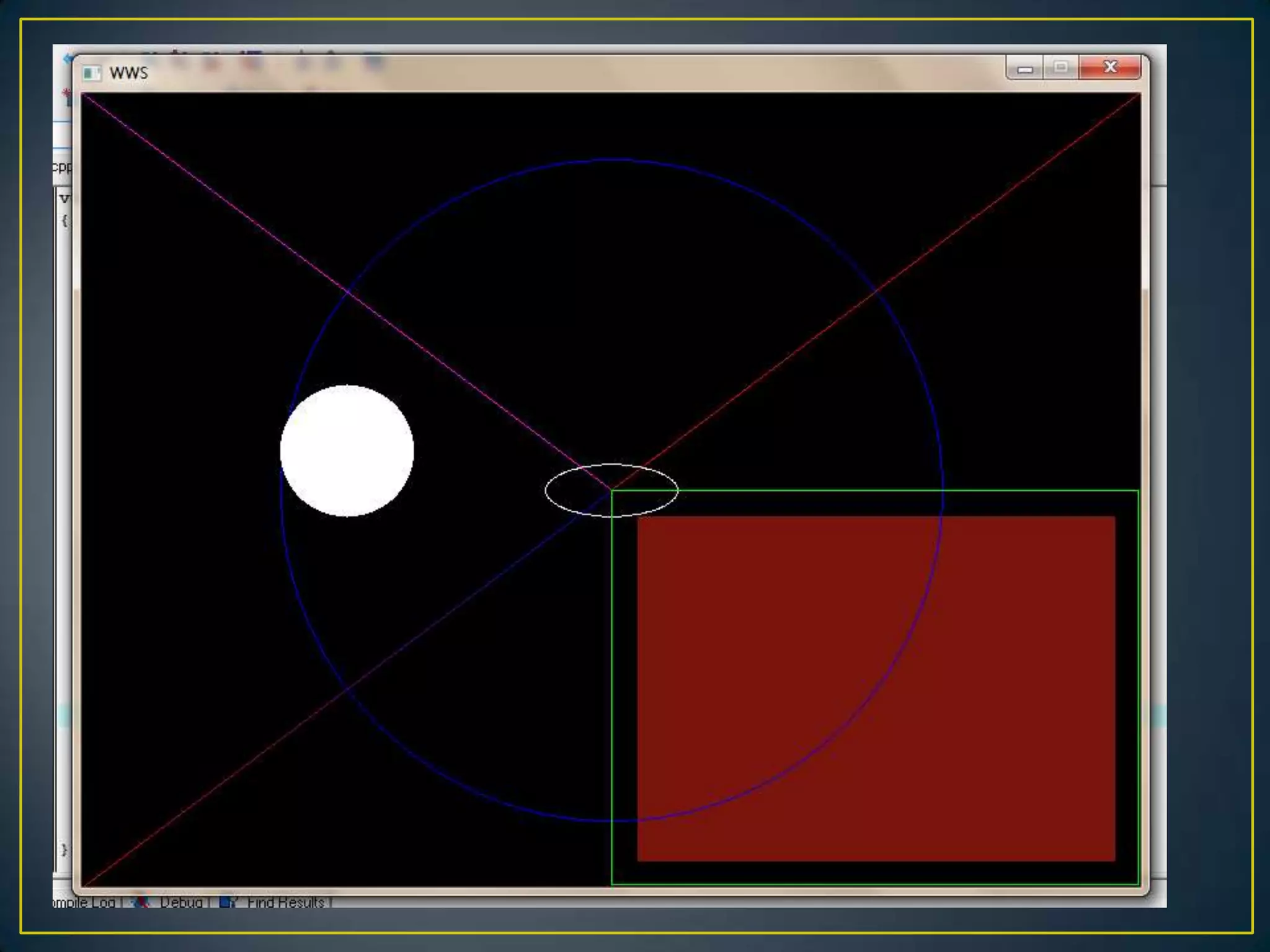Click inside the dark red filled rectangle
The height and width of the screenshot is (952, 1270).
click(876, 688)
